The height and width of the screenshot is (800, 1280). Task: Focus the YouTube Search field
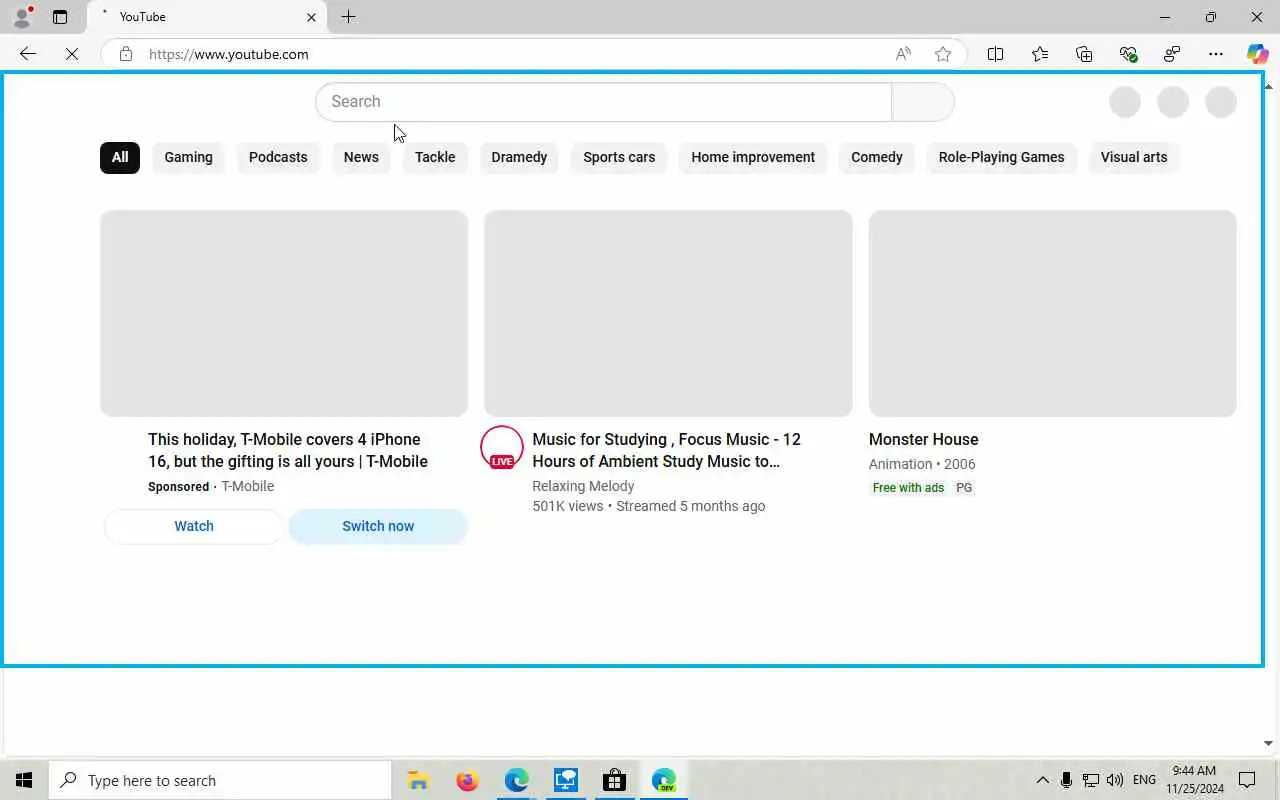pos(603,102)
